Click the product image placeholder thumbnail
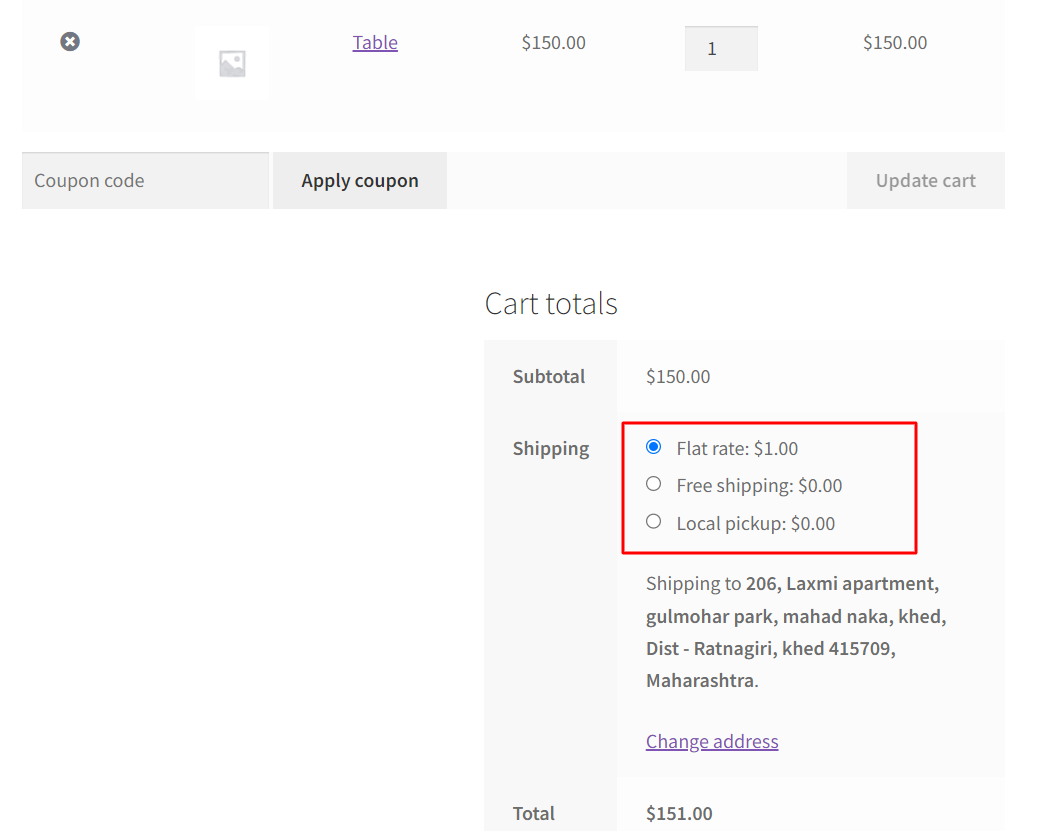Viewport: 1039px width, 831px height. [x=232, y=62]
